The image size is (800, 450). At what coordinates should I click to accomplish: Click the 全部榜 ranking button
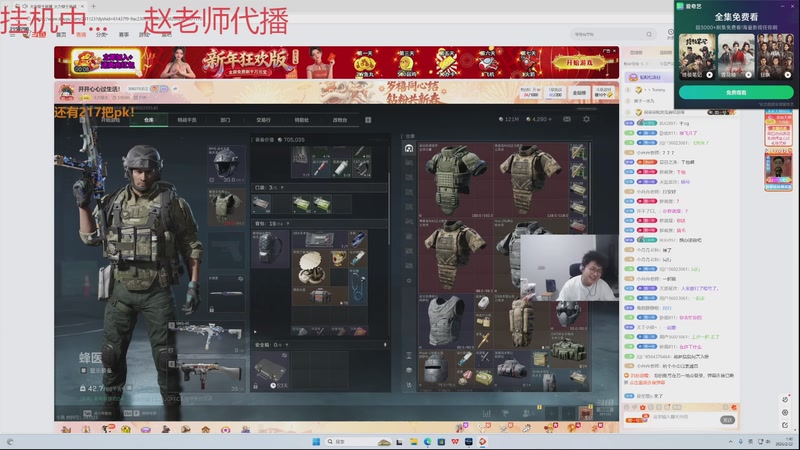[x=579, y=93]
